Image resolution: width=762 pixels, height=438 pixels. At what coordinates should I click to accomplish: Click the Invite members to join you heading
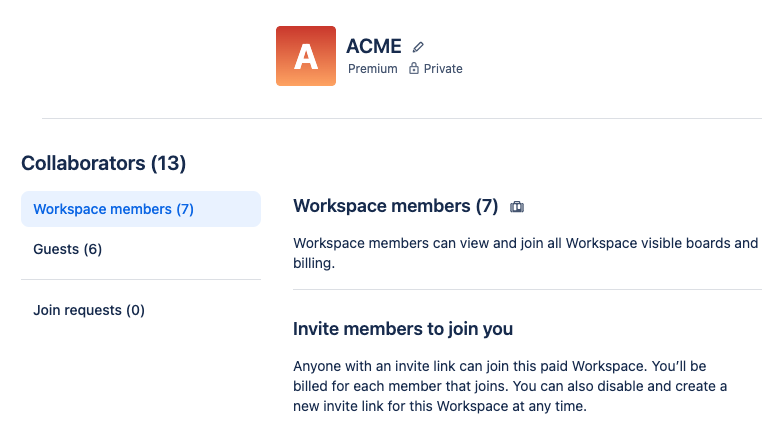pyautogui.click(x=403, y=328)
